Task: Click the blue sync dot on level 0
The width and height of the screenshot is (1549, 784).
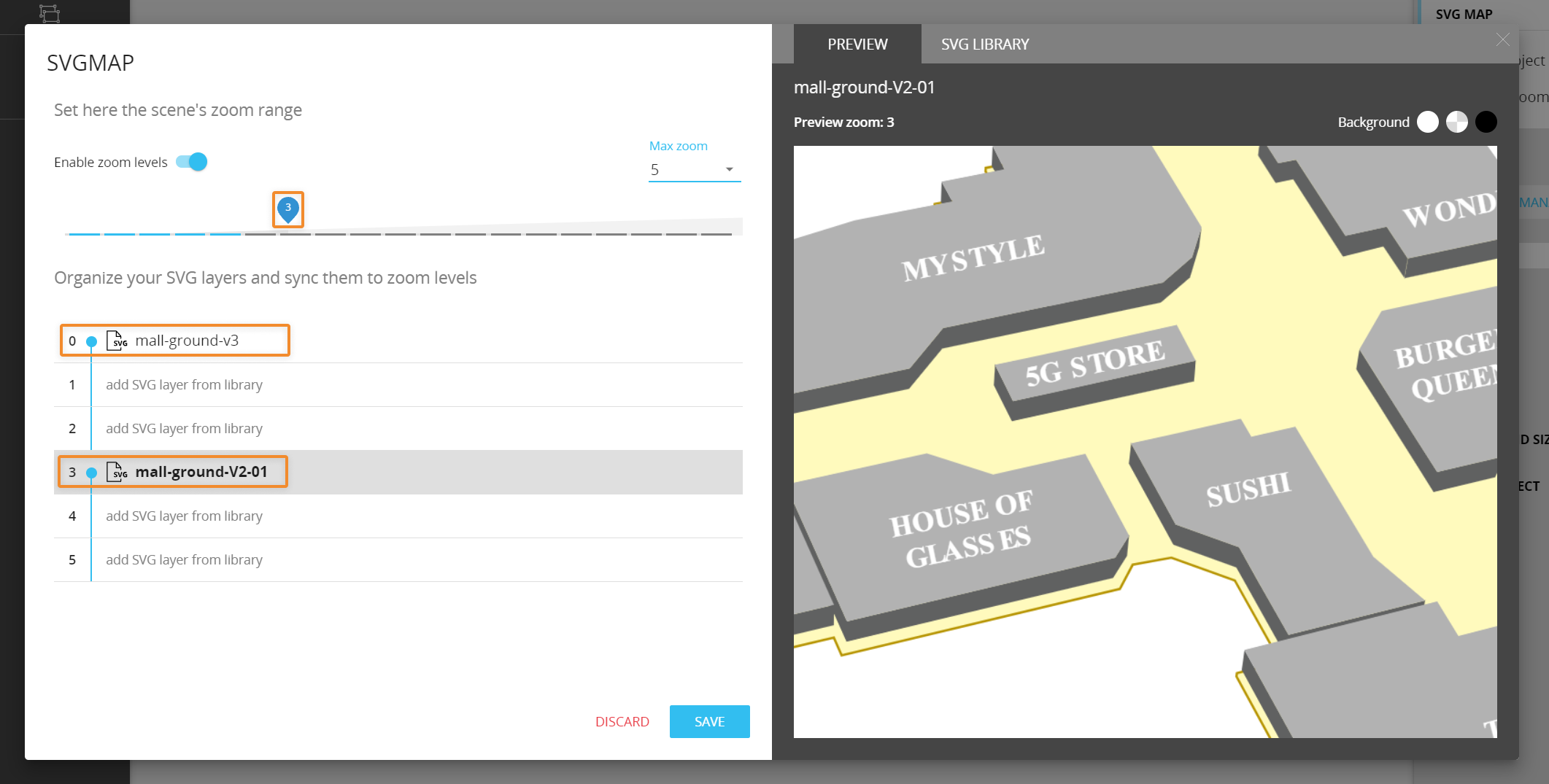Action: [91, 341]
